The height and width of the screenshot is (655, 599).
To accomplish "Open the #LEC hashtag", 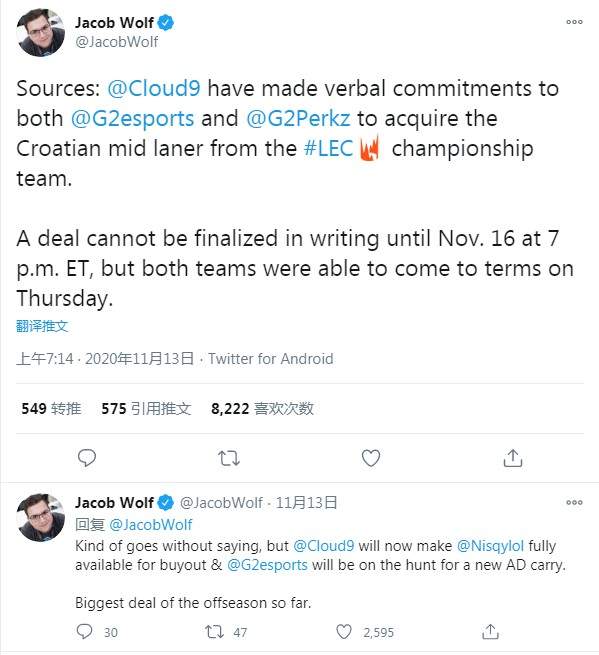I will tap(329, 149).
